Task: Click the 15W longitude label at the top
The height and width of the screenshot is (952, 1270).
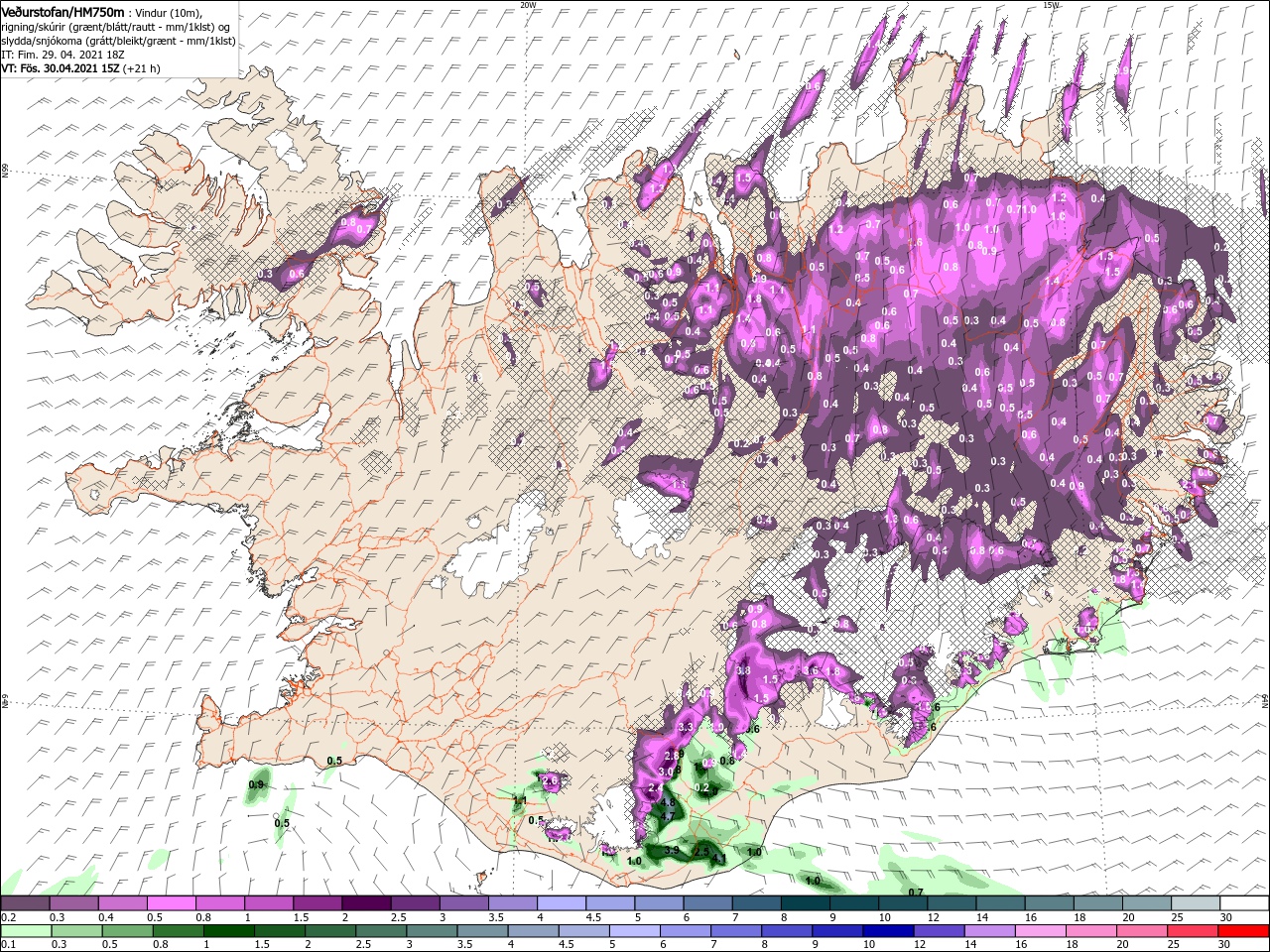Action: [x=1051, y=5]
